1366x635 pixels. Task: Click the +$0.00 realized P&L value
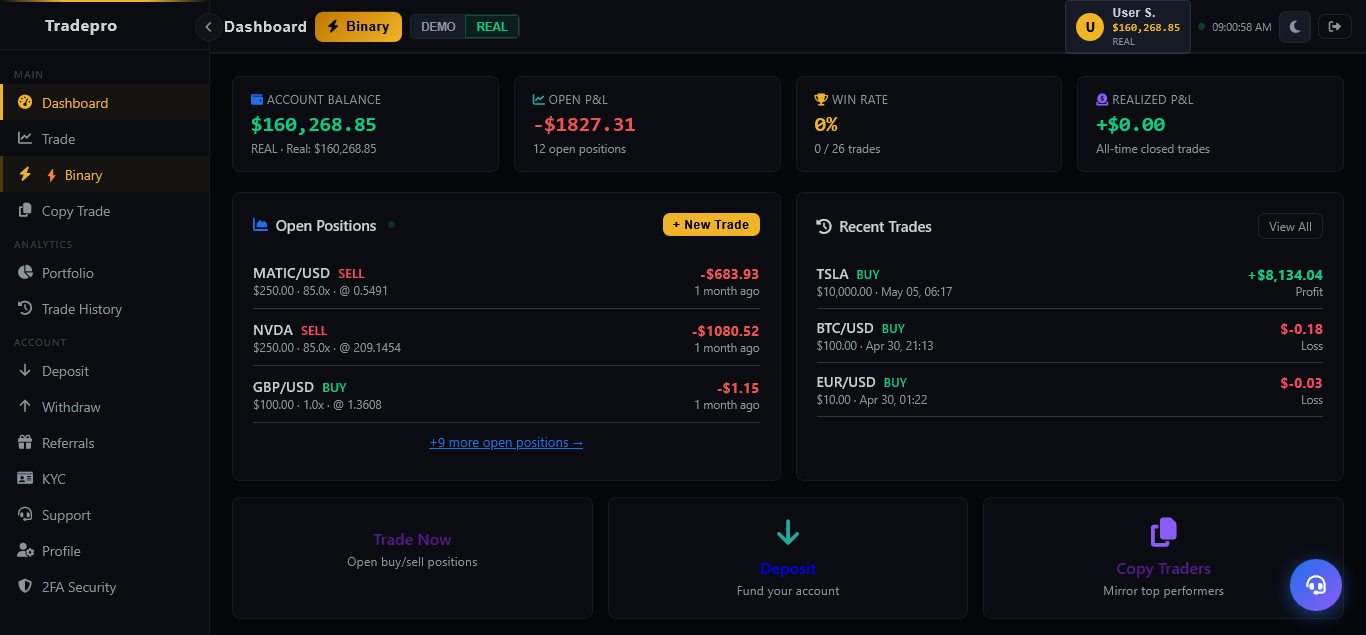pyautogui.click(x=1131, y=125)
